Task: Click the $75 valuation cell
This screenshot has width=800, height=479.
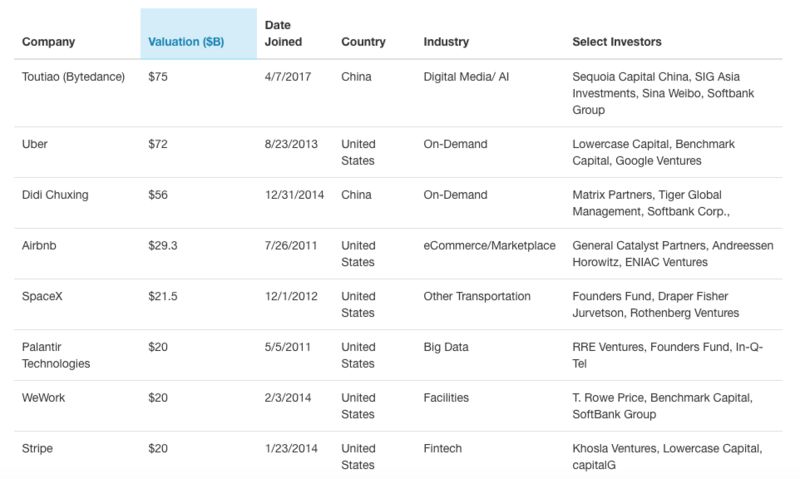Action: 159,77
